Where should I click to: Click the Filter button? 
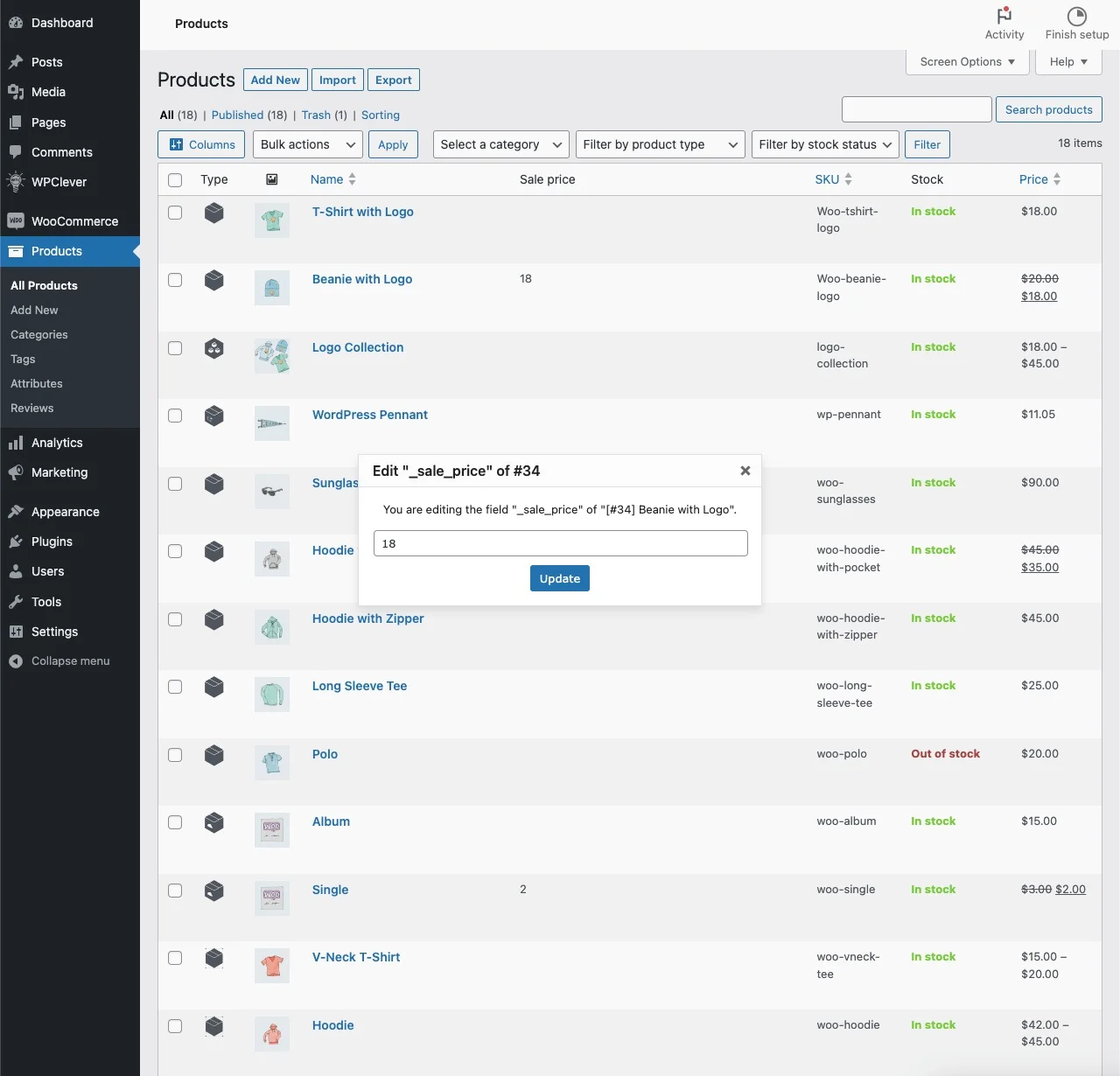coord(927,144)
